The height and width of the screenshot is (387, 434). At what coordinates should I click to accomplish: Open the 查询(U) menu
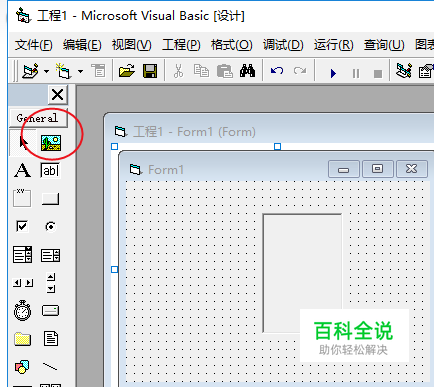pyautogui.click(x=384, y=45)
